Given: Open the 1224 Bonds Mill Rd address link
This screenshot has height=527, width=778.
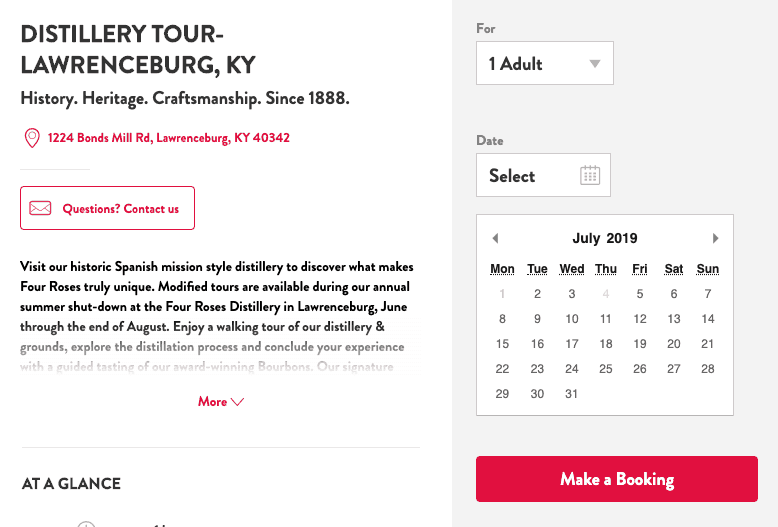Looking at the screenshot, I should click(169, 138).
